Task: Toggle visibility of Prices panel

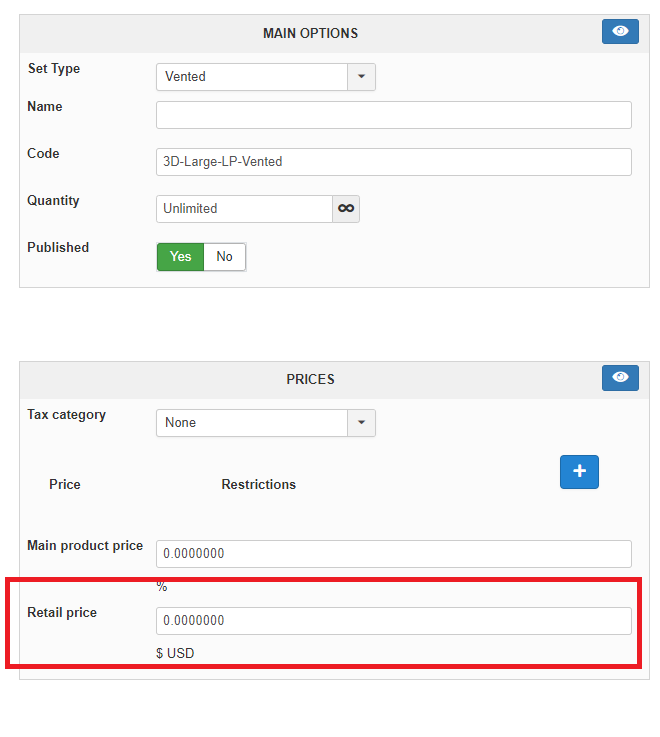Action: tap(620, 378)
